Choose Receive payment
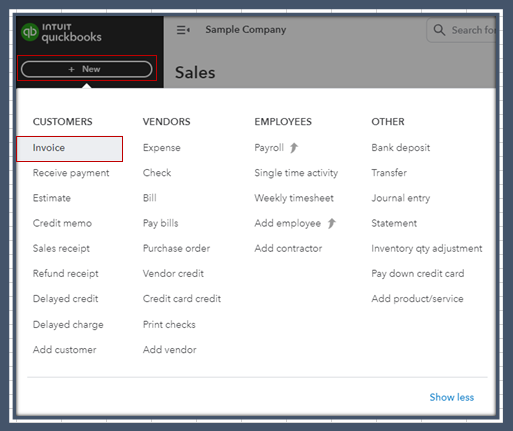513x431 pixels. 71,173
